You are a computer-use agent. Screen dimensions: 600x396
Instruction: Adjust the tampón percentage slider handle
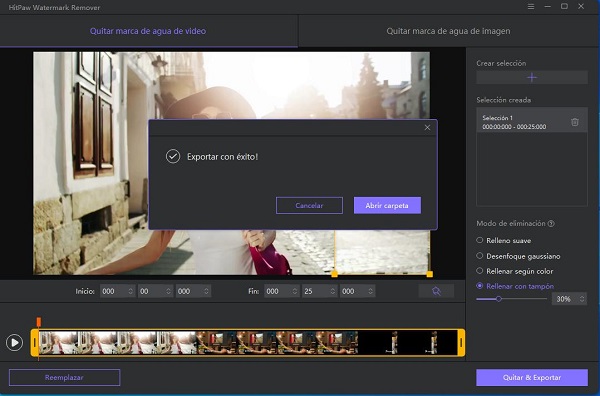499,299
